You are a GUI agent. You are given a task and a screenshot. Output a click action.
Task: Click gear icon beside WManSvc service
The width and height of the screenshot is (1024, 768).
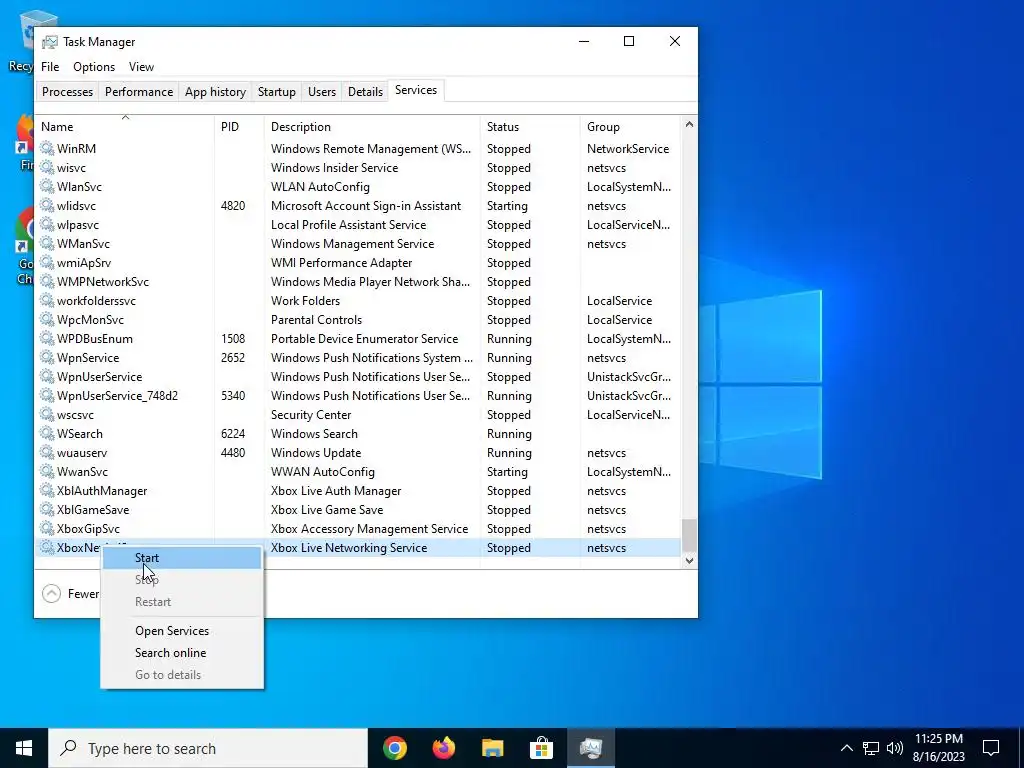pyautogui.click(x=47, y=243)
